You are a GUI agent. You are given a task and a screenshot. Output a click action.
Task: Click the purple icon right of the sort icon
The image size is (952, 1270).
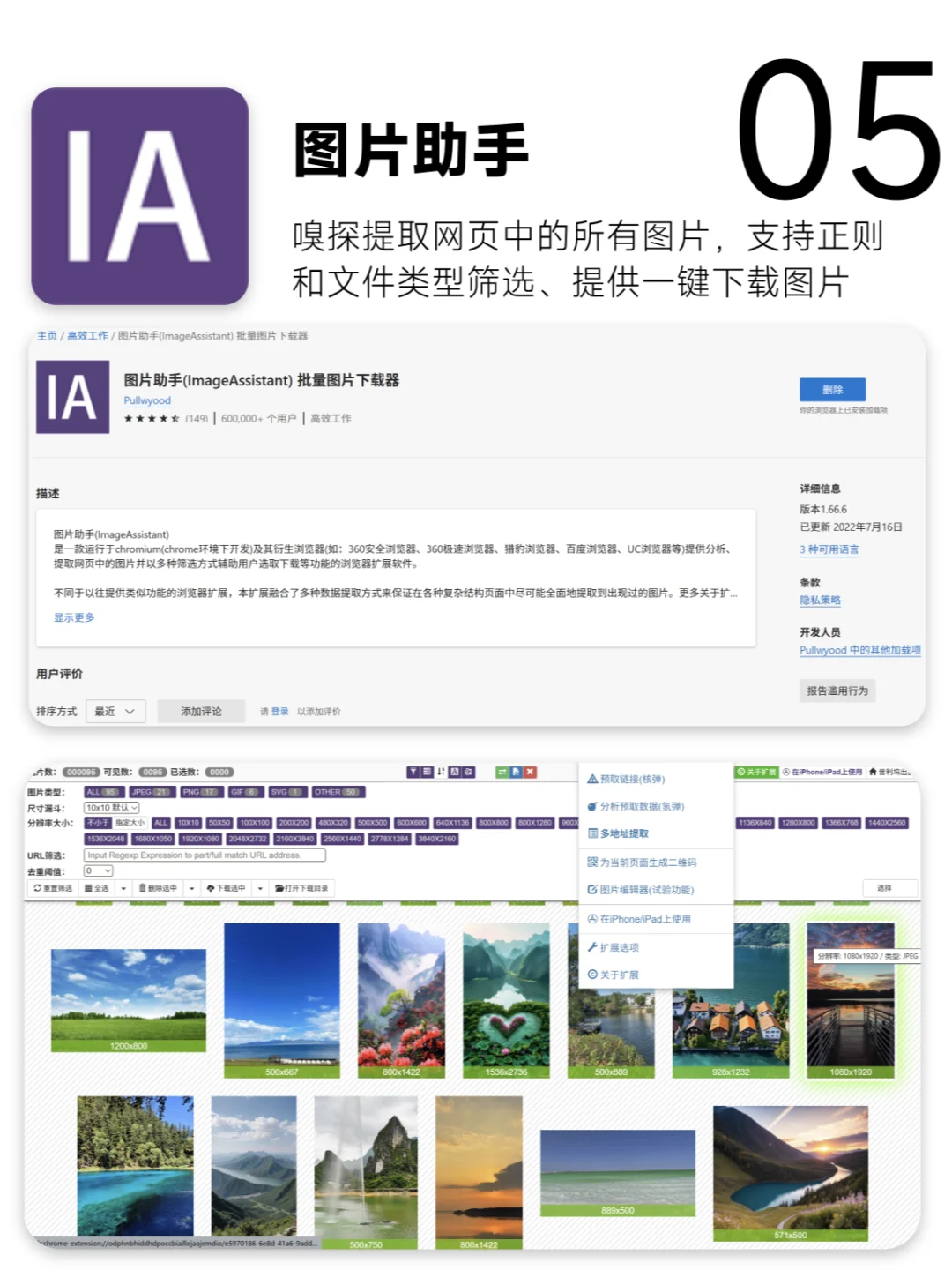click(x=455, y=772)
